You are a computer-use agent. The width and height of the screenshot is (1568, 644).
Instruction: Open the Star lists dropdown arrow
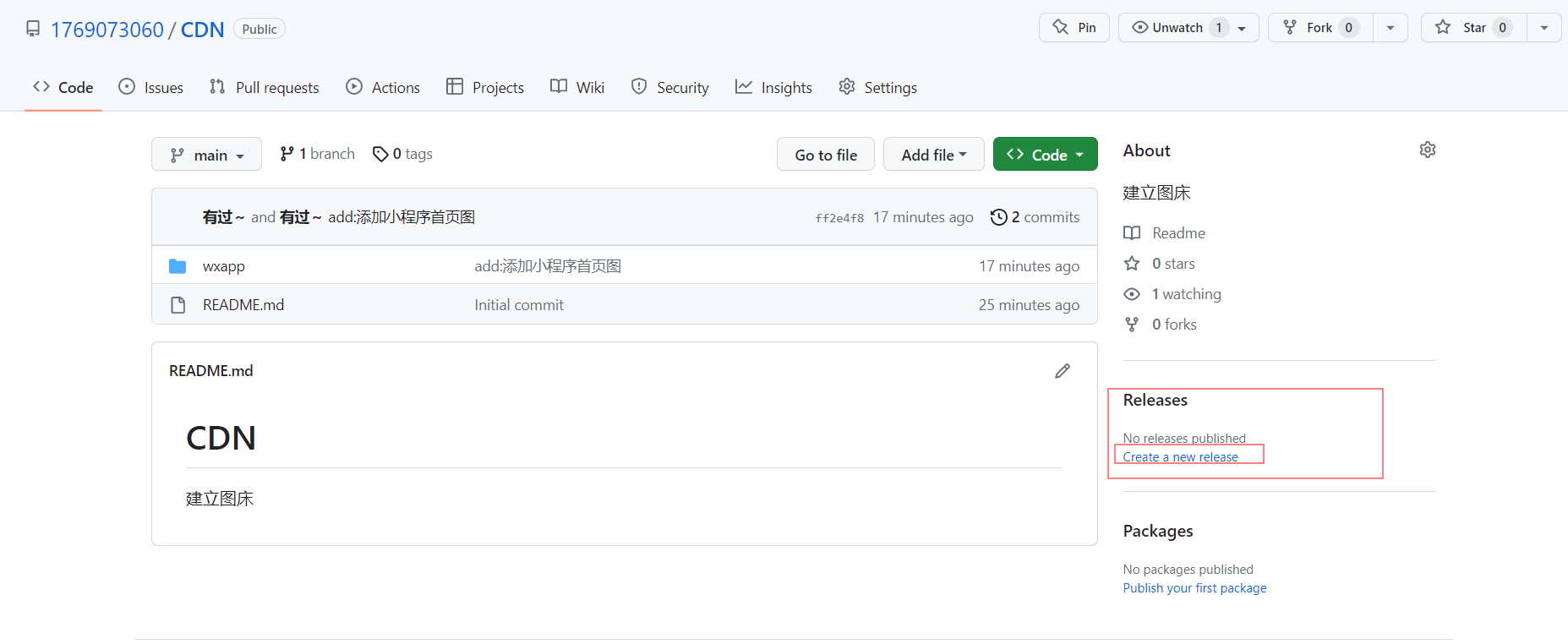[x=1544, y=28]
